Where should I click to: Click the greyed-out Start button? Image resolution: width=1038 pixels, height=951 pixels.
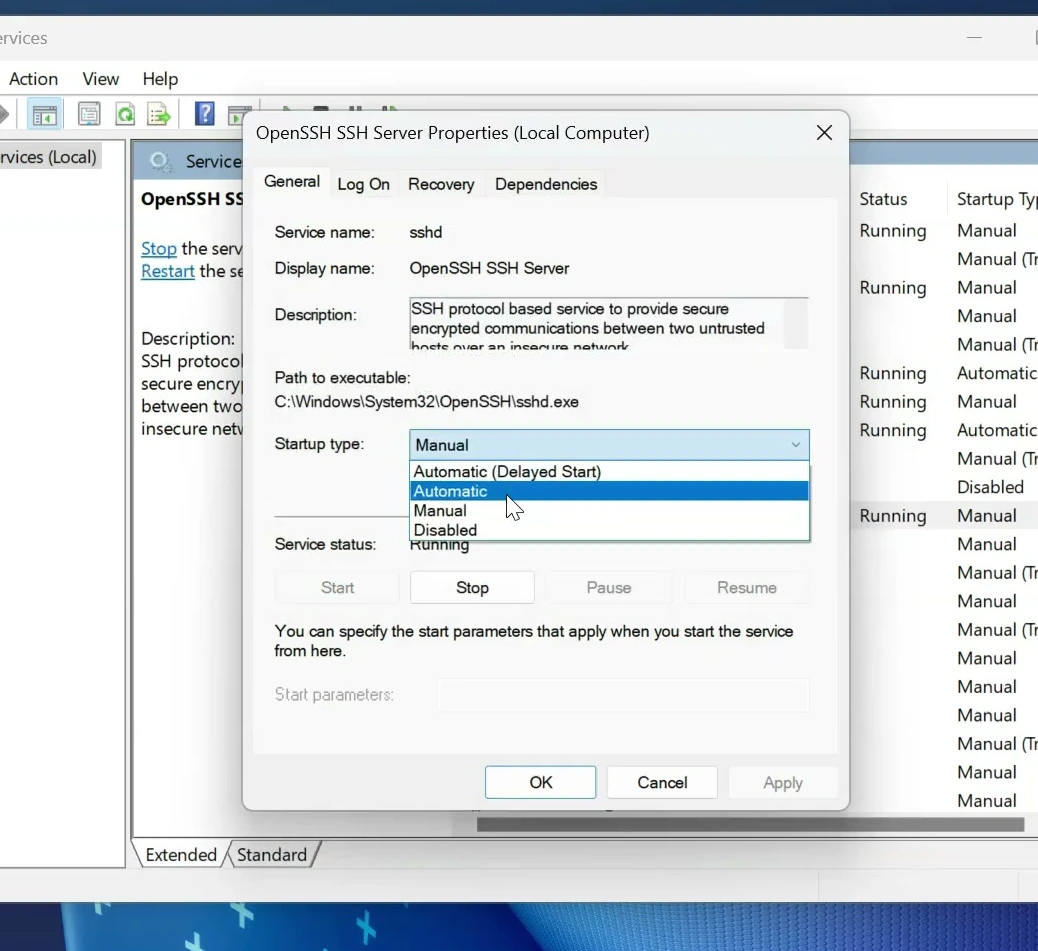point(338,588)
